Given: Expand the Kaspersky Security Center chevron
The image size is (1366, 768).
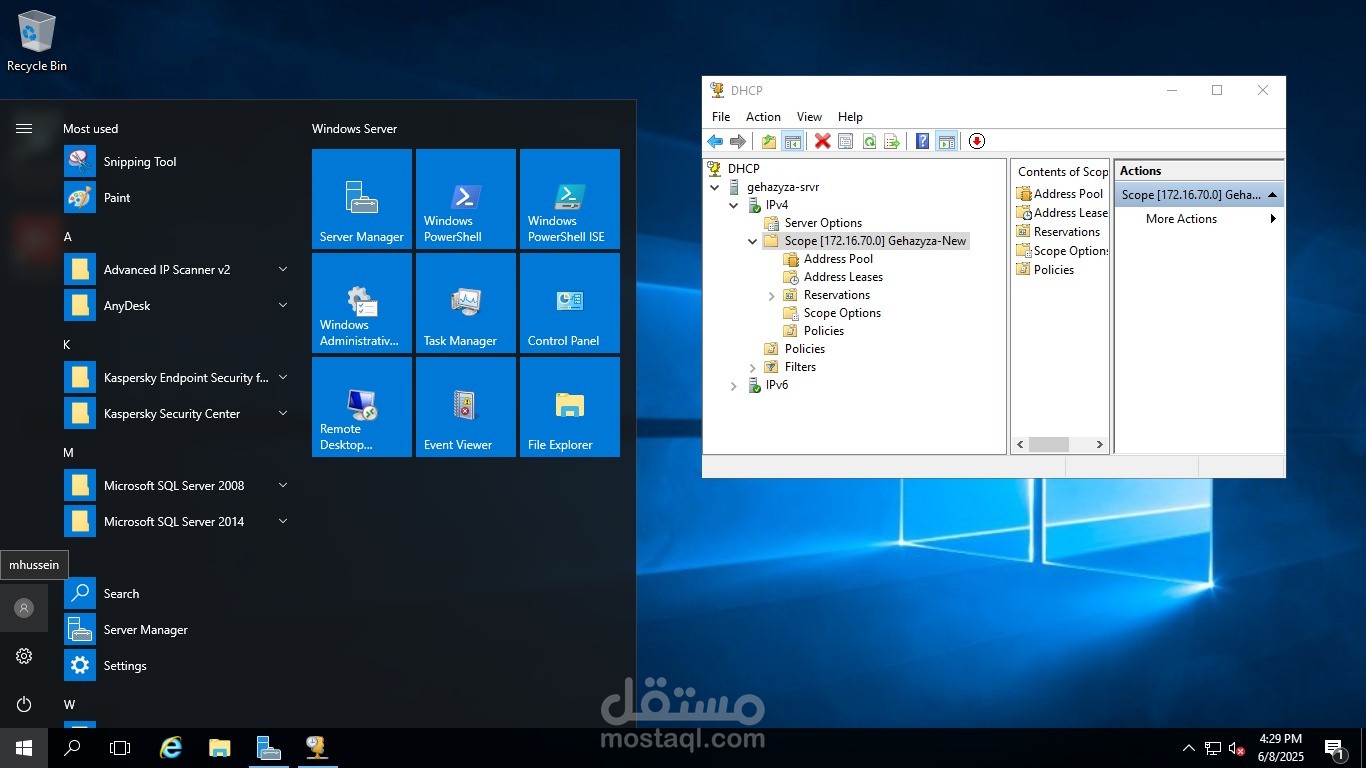Looking at the screenshot, I should (283, 413).
